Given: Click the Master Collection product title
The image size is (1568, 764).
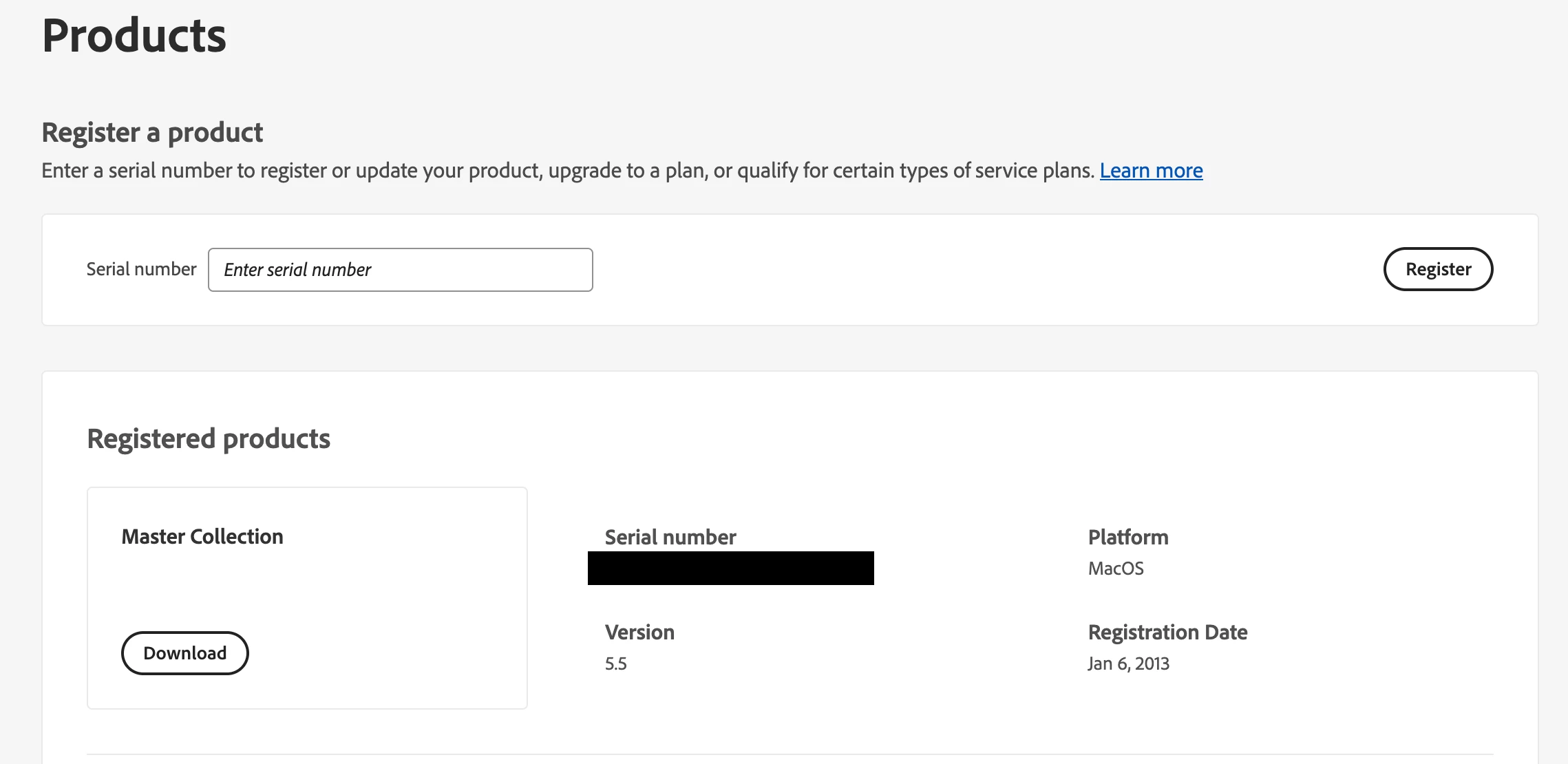Looking at the screenshot, I should [202, 536].
